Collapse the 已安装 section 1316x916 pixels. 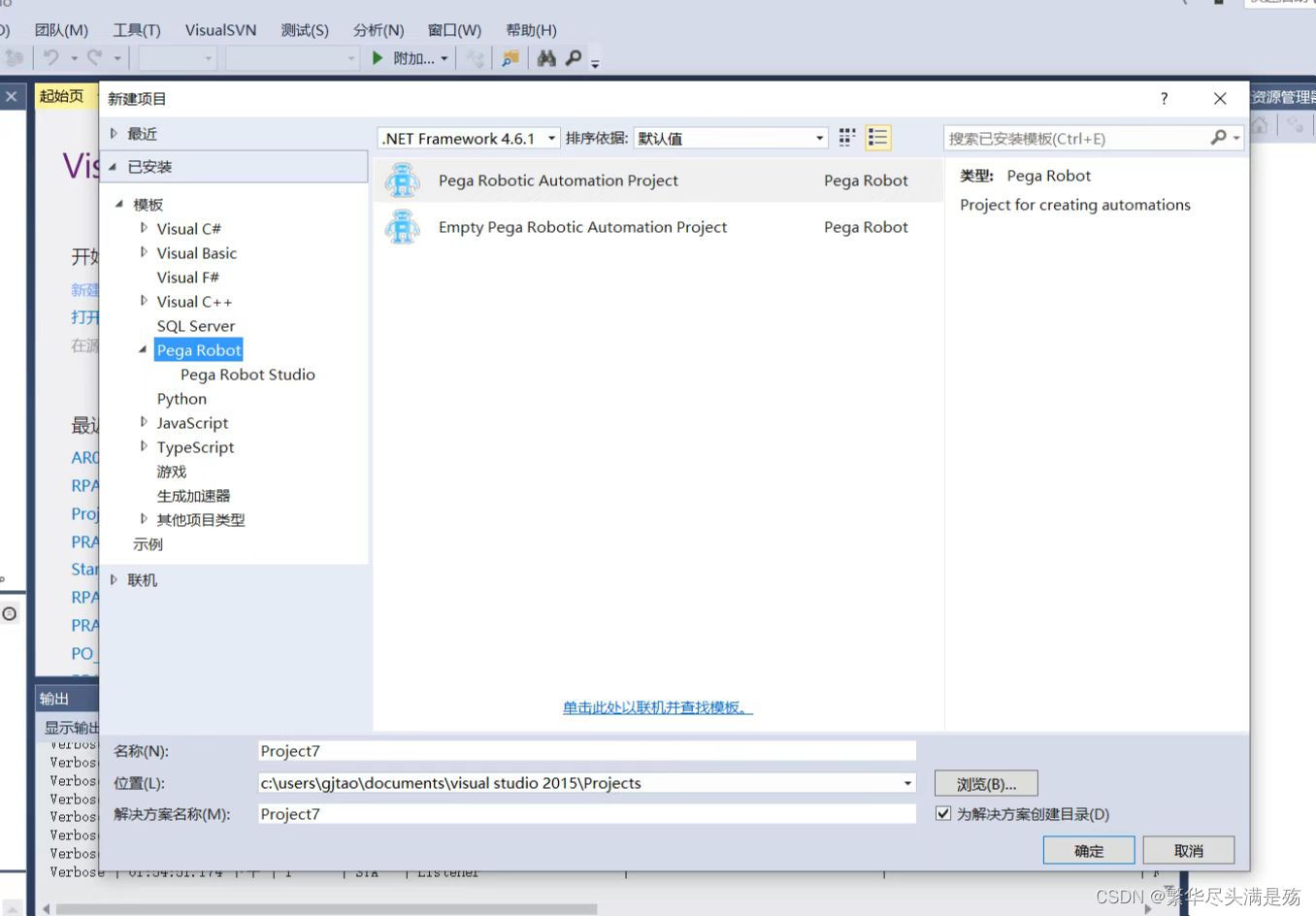click(x=113, y=167)
